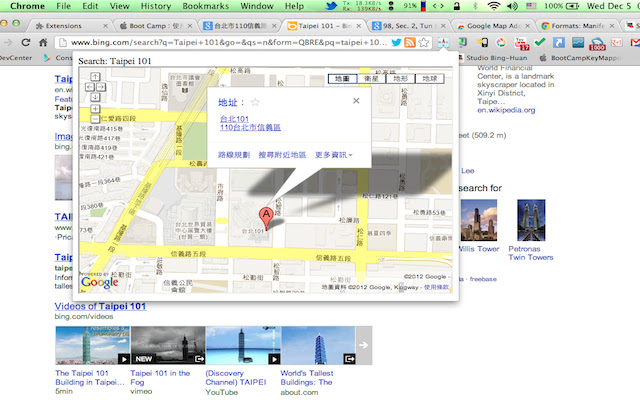This screenshot has height=400, width=640.
Task: Click the monitor screen extension icon
Action: [462, 42]
